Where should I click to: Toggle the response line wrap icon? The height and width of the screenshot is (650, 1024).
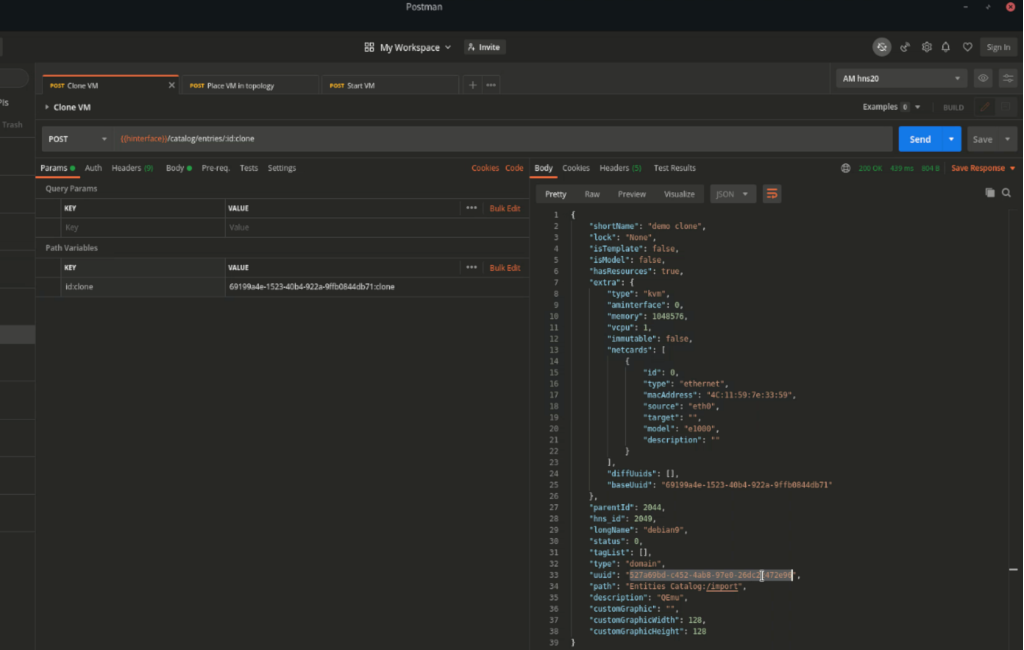pos(772,194)
